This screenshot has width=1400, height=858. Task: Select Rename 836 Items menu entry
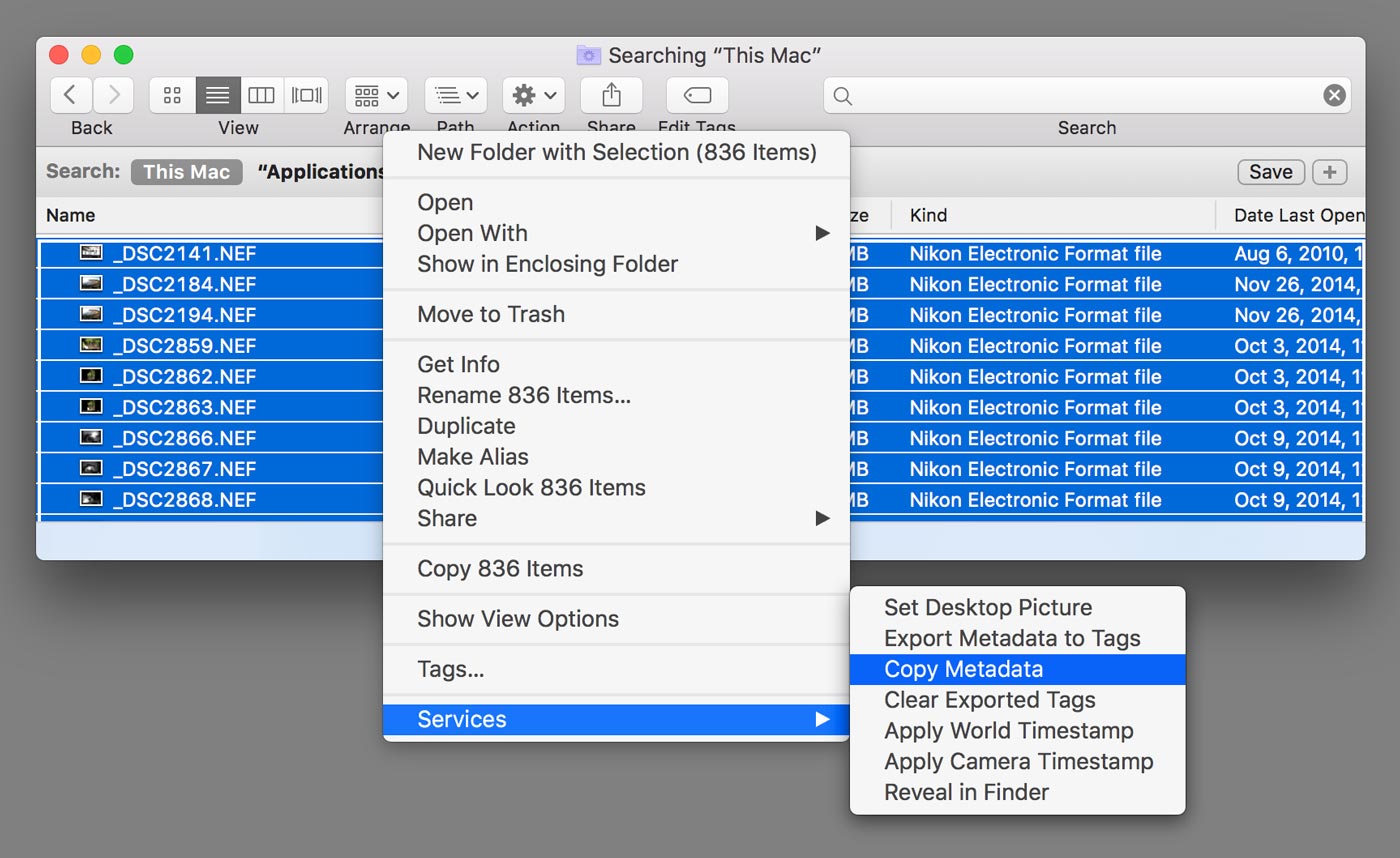click(523, 395)
